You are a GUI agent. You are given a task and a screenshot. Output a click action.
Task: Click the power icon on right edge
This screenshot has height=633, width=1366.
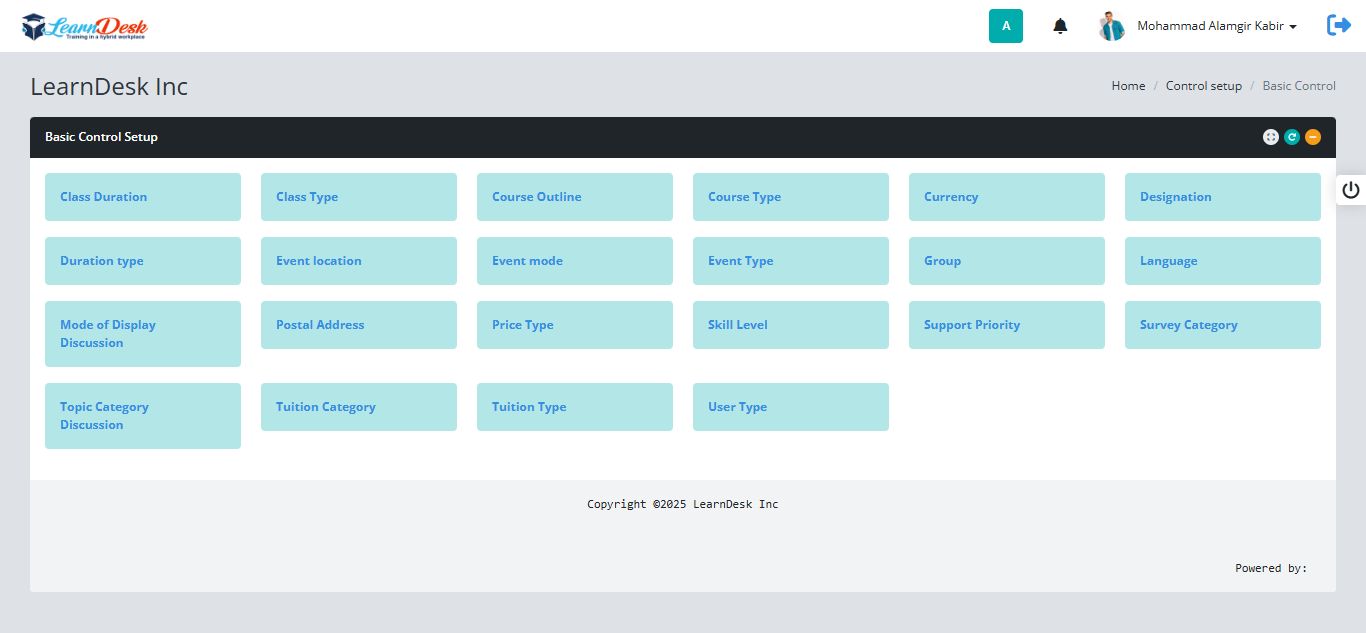pyautogui.click(x=1351, y=190)
